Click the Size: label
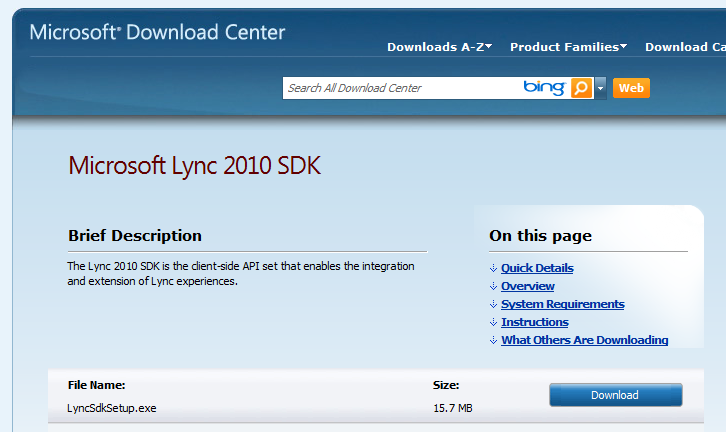The height and width of the screenshot is (432, 726). 446,385
